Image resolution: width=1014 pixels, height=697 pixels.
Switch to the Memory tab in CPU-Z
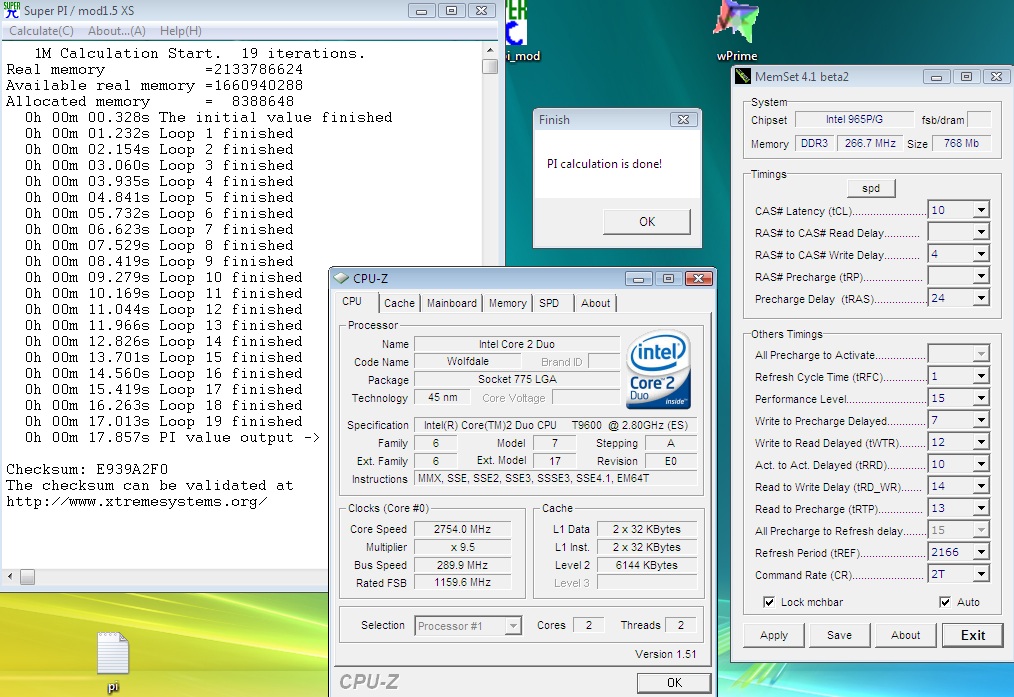pyautogui.click(x=508, y=303)
